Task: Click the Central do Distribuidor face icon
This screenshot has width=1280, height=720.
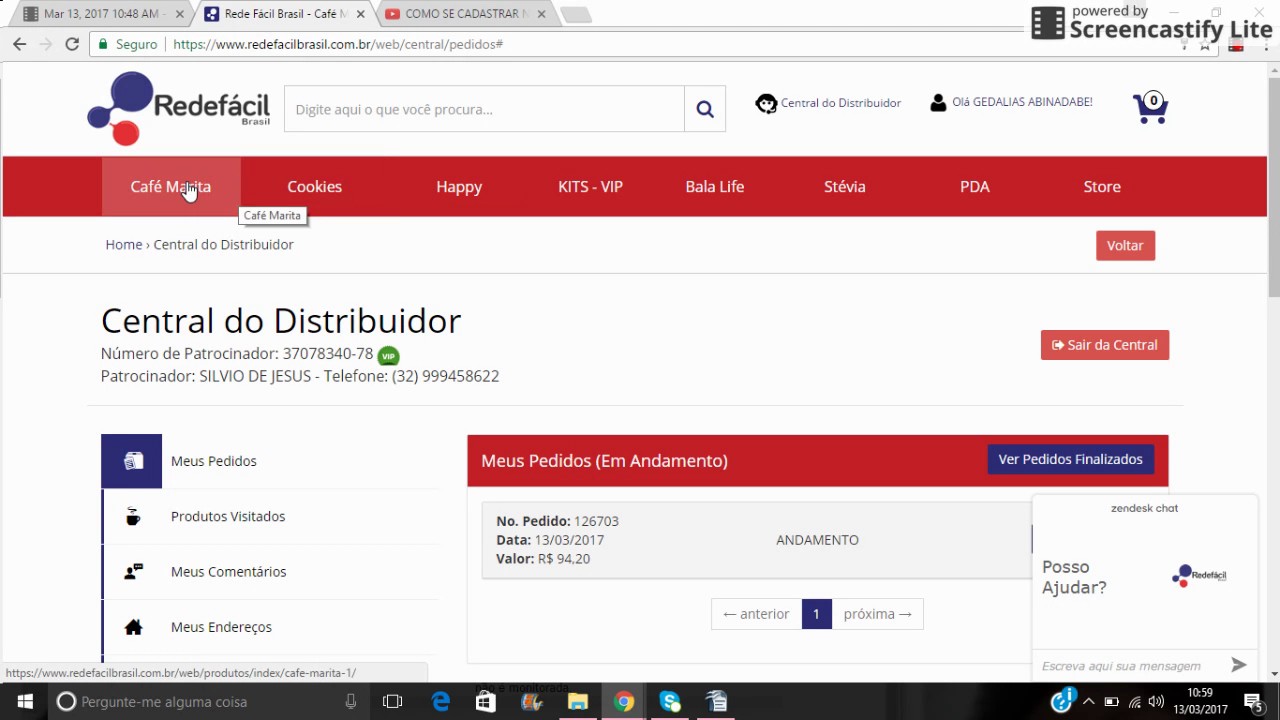Action: tap(766, 103)
